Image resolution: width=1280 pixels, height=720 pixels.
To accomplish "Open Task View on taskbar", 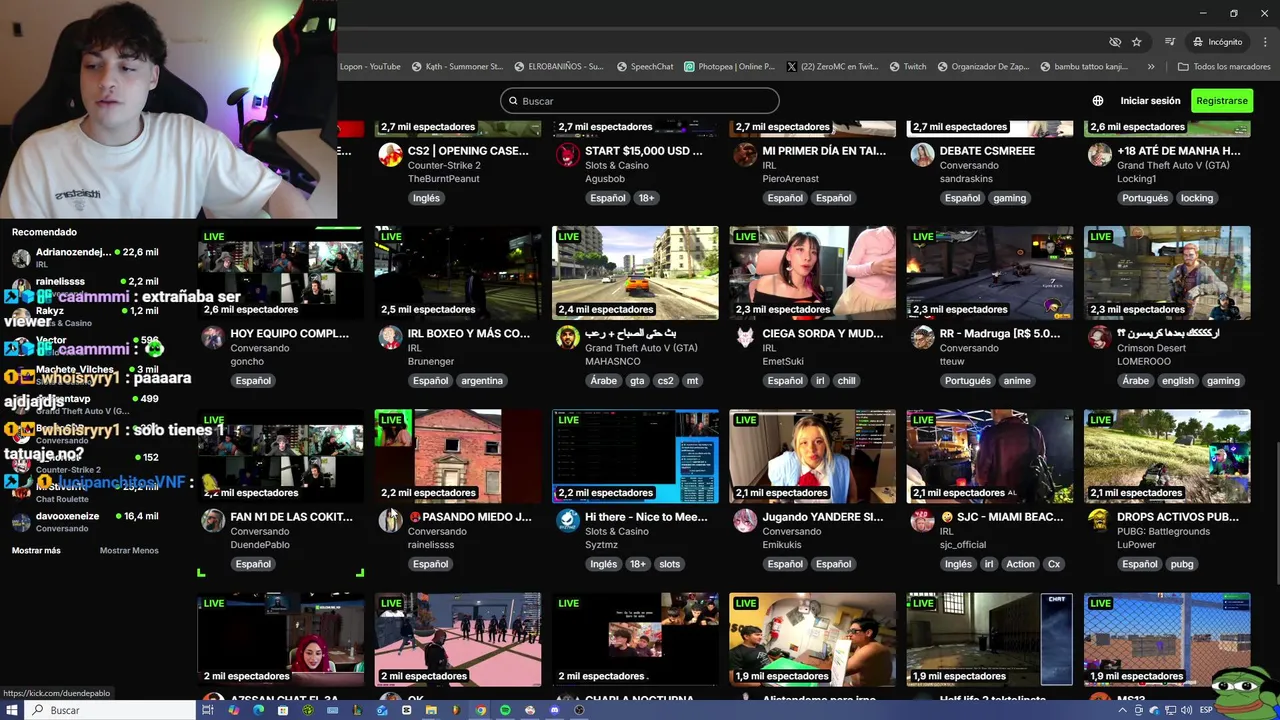I will tap(208, 710).
